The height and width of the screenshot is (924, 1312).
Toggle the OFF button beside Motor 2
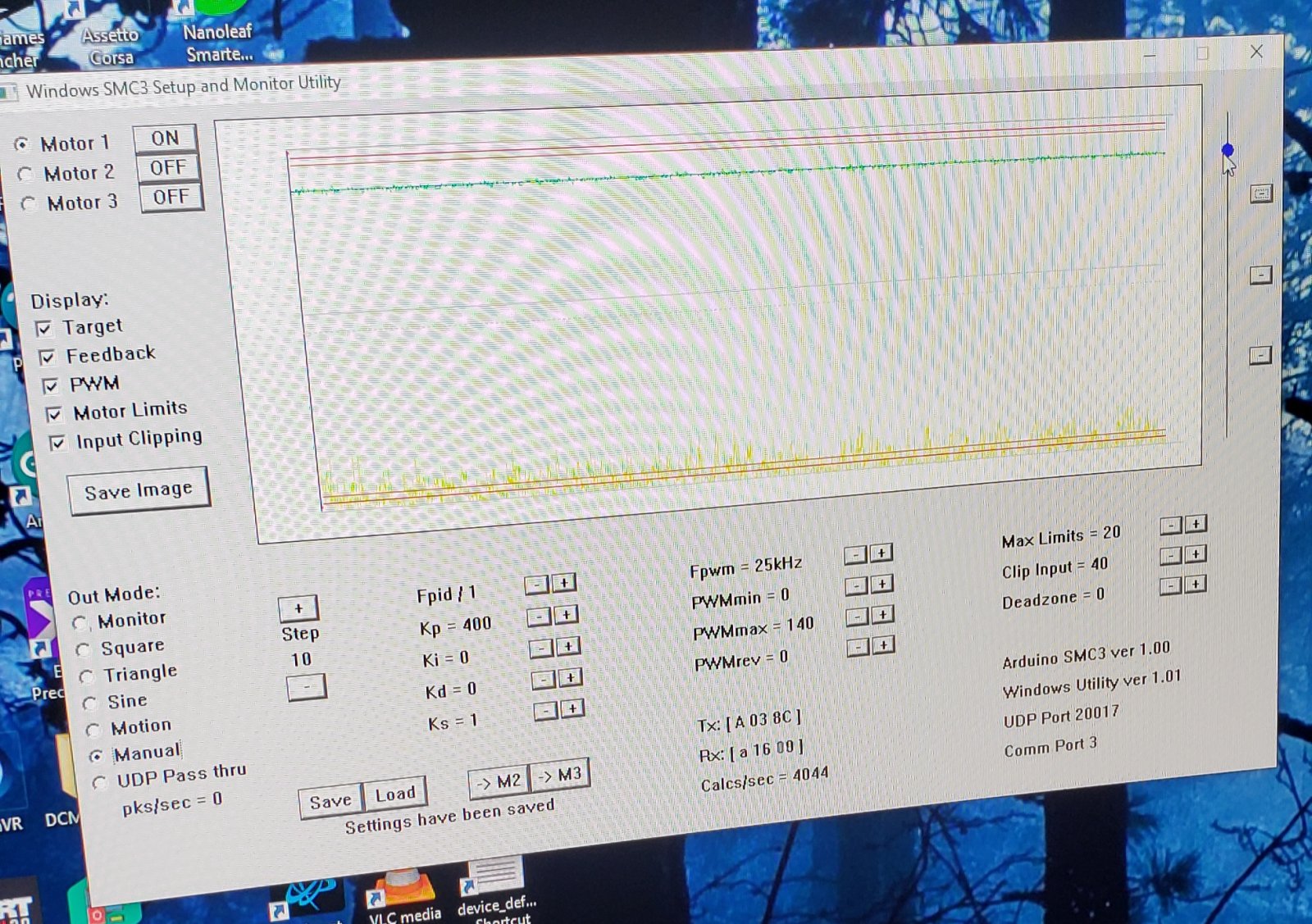[x=168, y=168]
